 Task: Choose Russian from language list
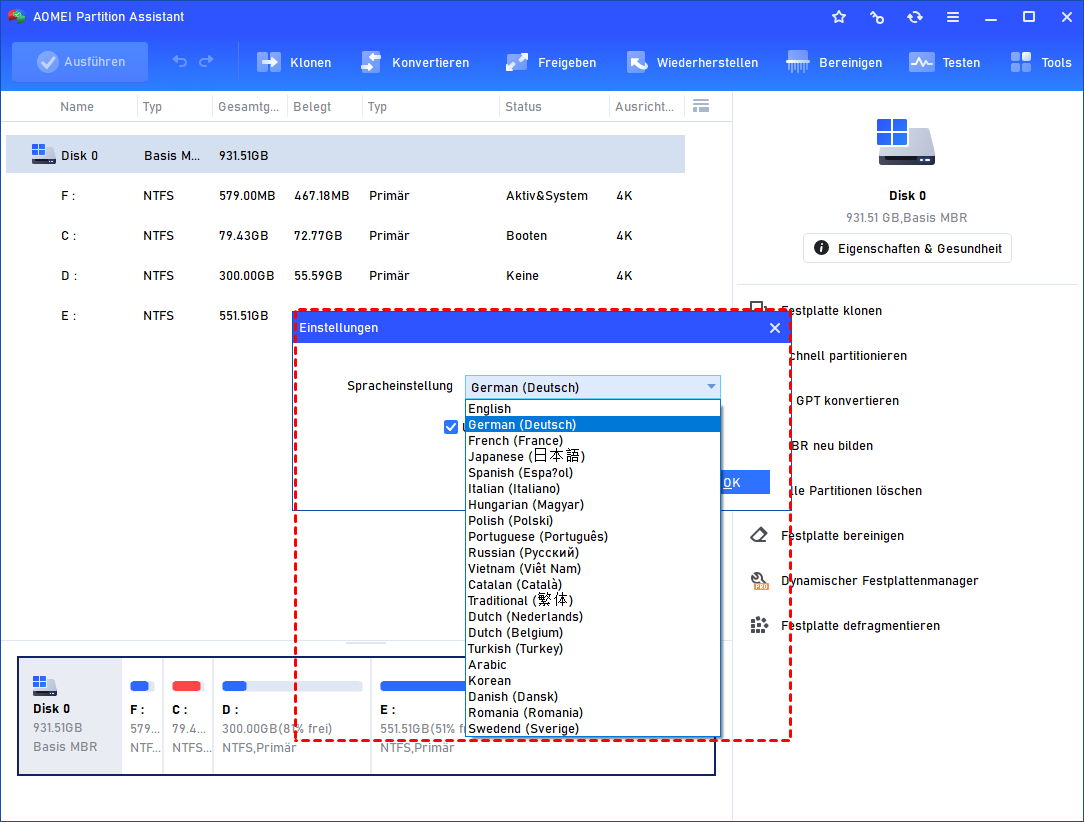coord(593,552)
